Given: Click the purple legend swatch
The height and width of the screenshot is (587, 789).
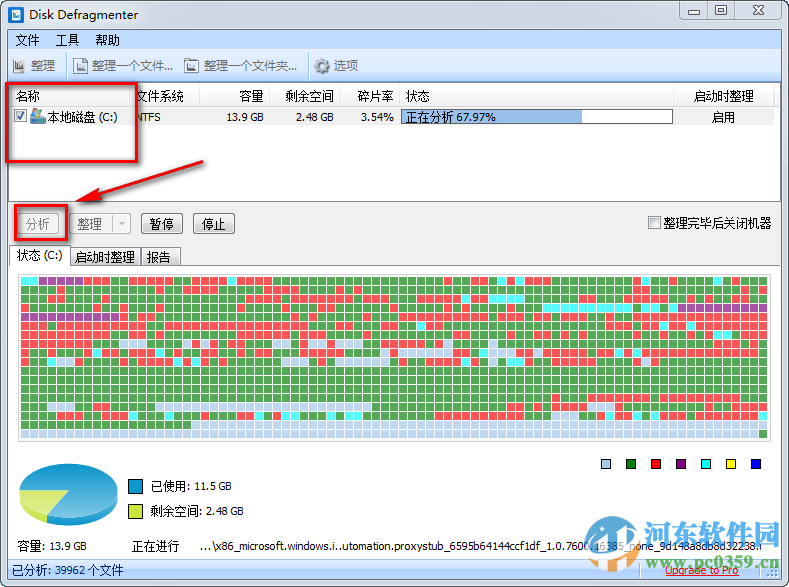Looking at the screenshot, I should pos(681,464).
